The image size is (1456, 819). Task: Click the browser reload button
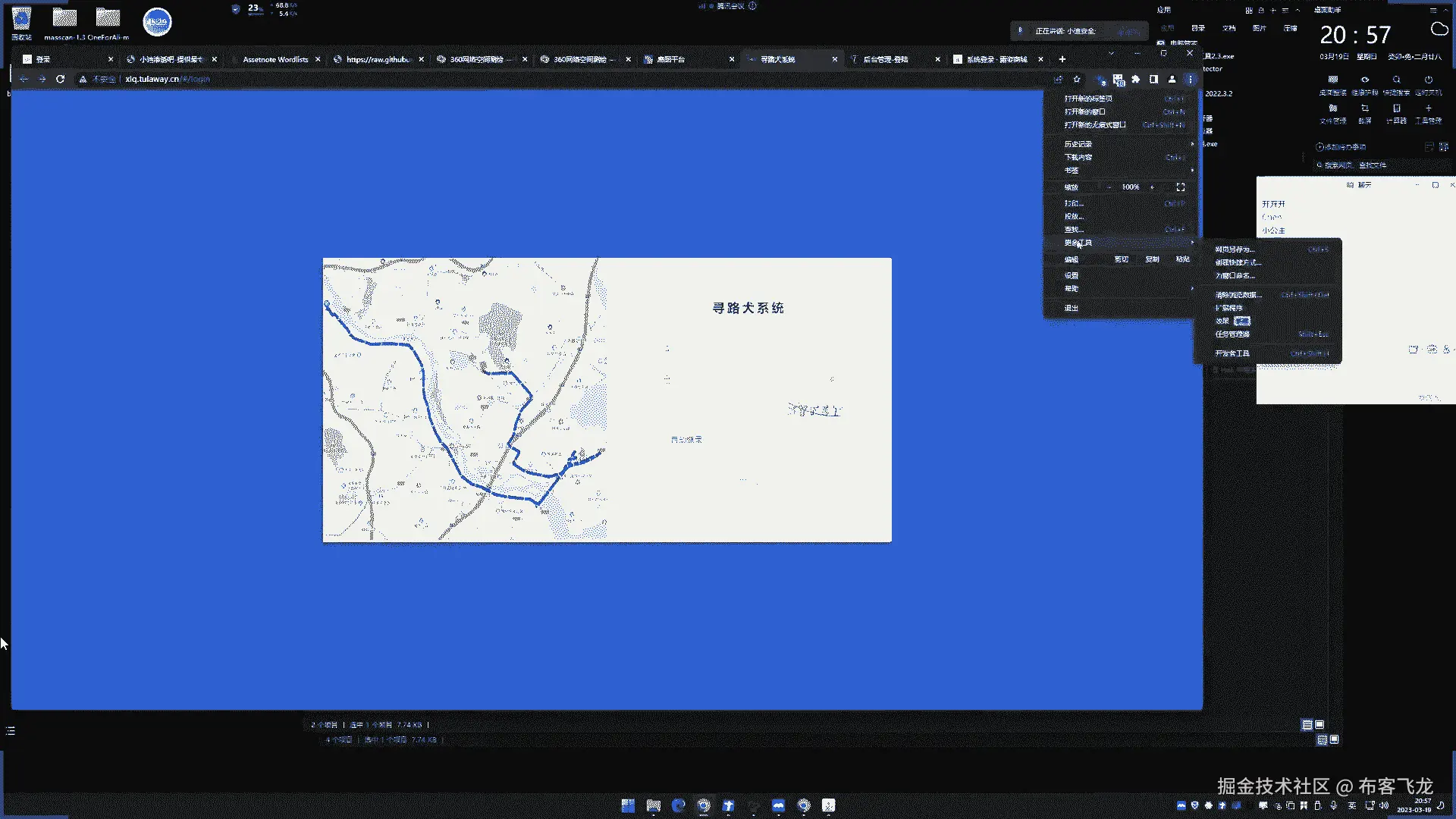tap(60, 79)
